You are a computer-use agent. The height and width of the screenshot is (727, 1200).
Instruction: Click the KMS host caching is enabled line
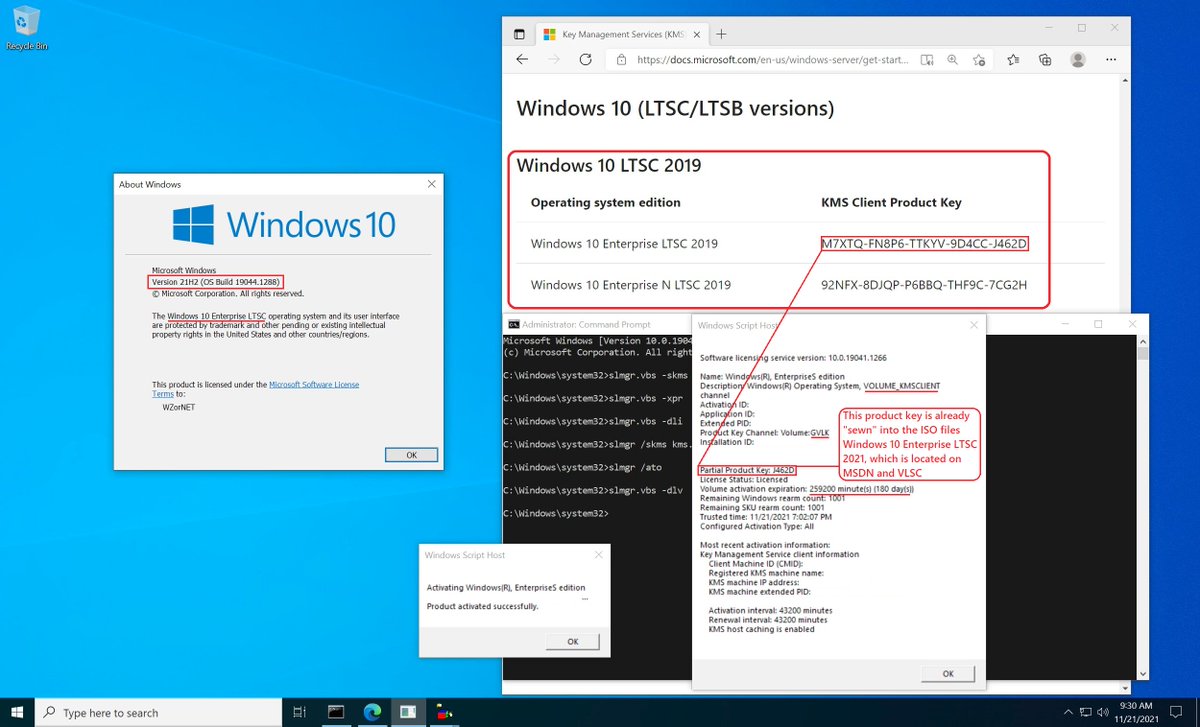click(x=761, y=629)
